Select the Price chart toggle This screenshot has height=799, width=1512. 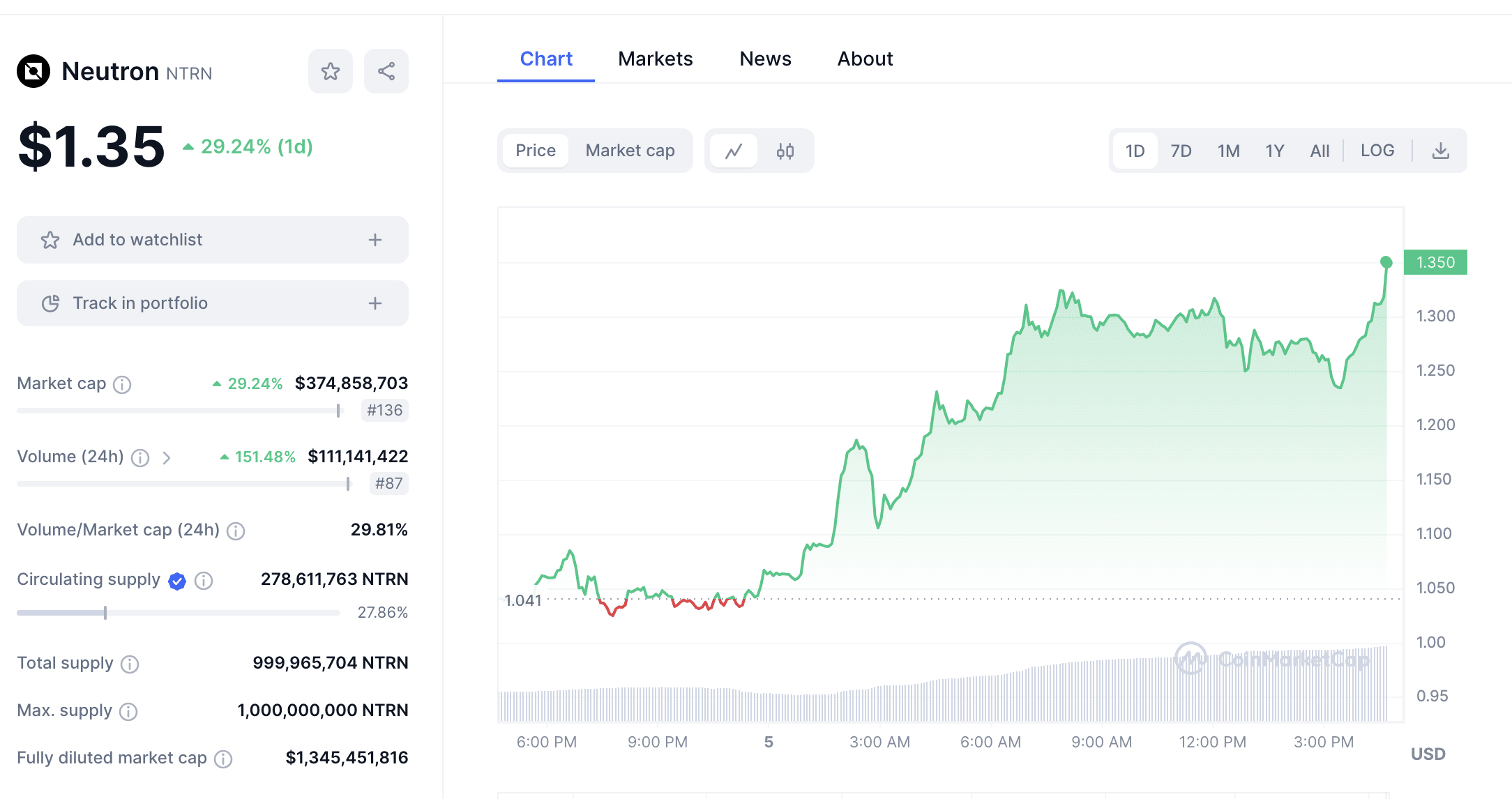coord(535,151)
